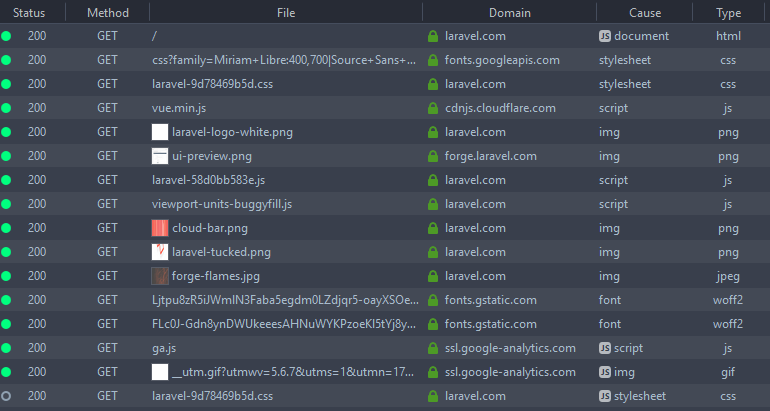Click the woff2 type on Ljtpu8zR5iJWmlN3 row
Image resolution: width=770 pixels, height=411 pixels.
pyautogui.click(x=728, y=300)
